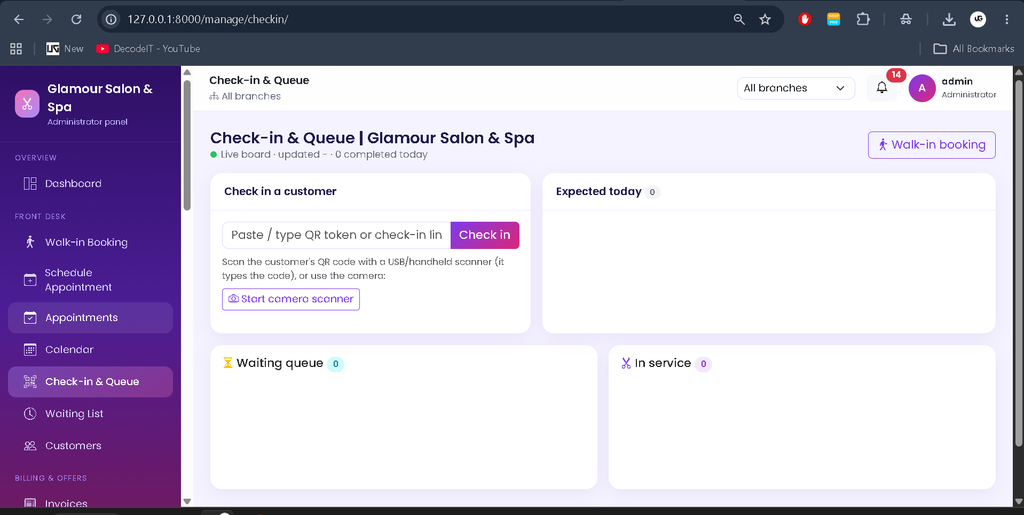Open Calendar in the sidebar
The height and width of the screenshot is (515, 1024).
coord(90,350)
